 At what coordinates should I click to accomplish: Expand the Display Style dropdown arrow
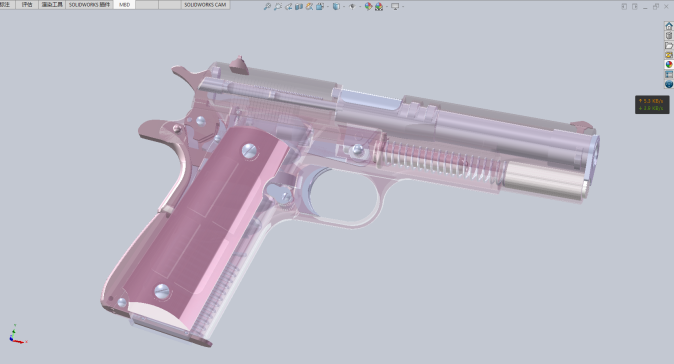click(344, 6)
